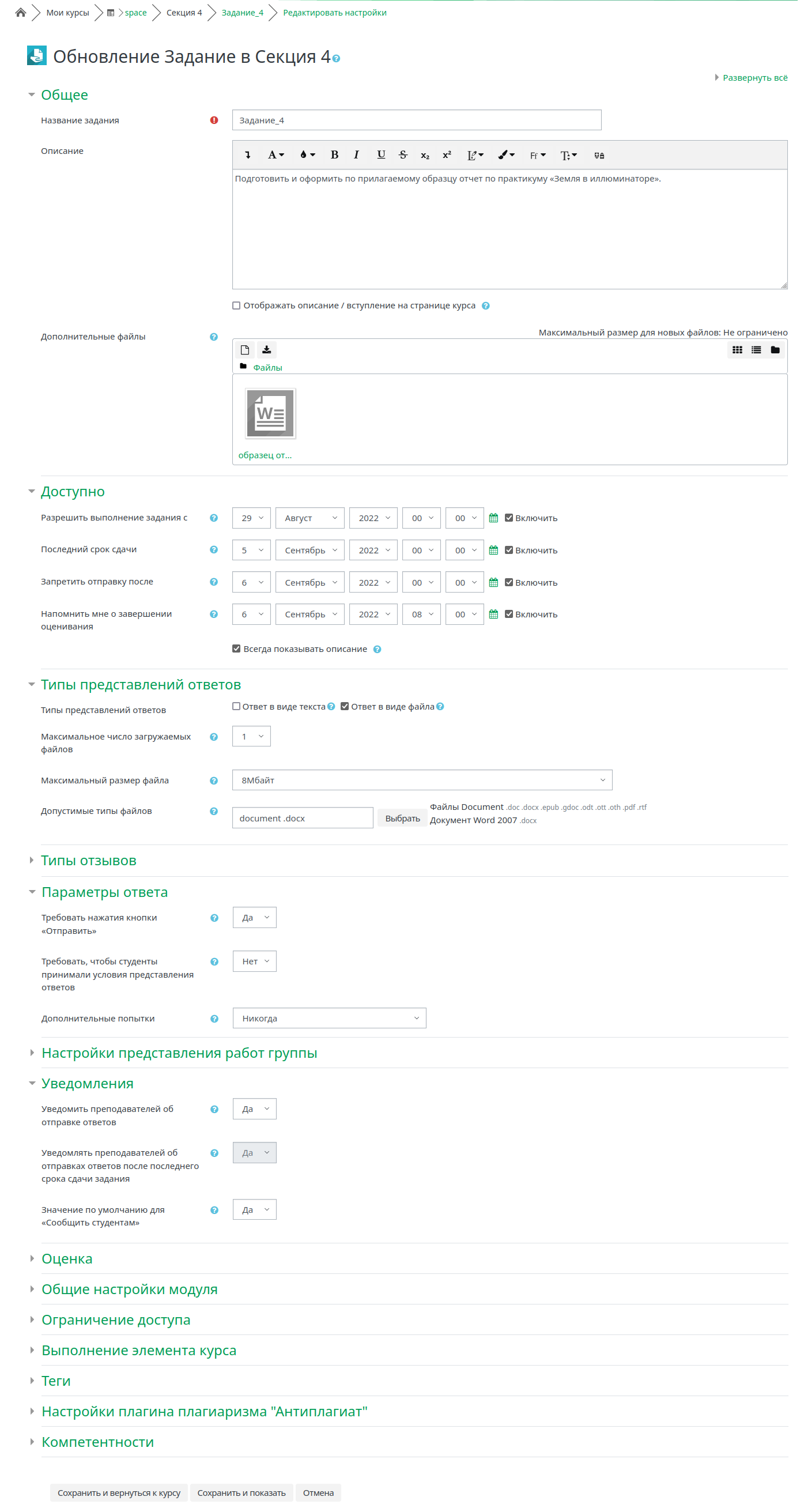
Task: Click Развернуть всё link
Action: click(x=755, y=77)
